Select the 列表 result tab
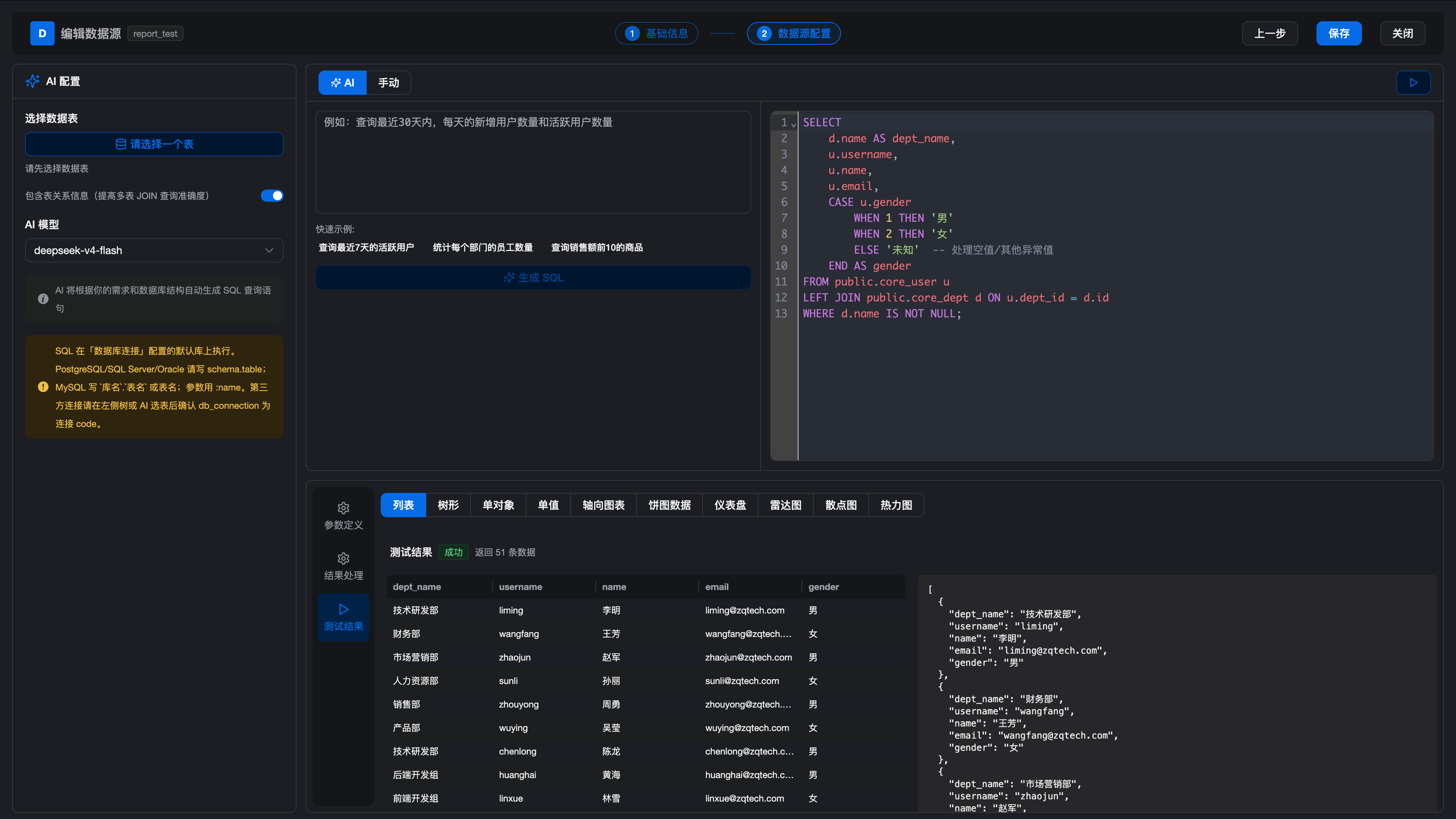 click(x=403, y=505)
